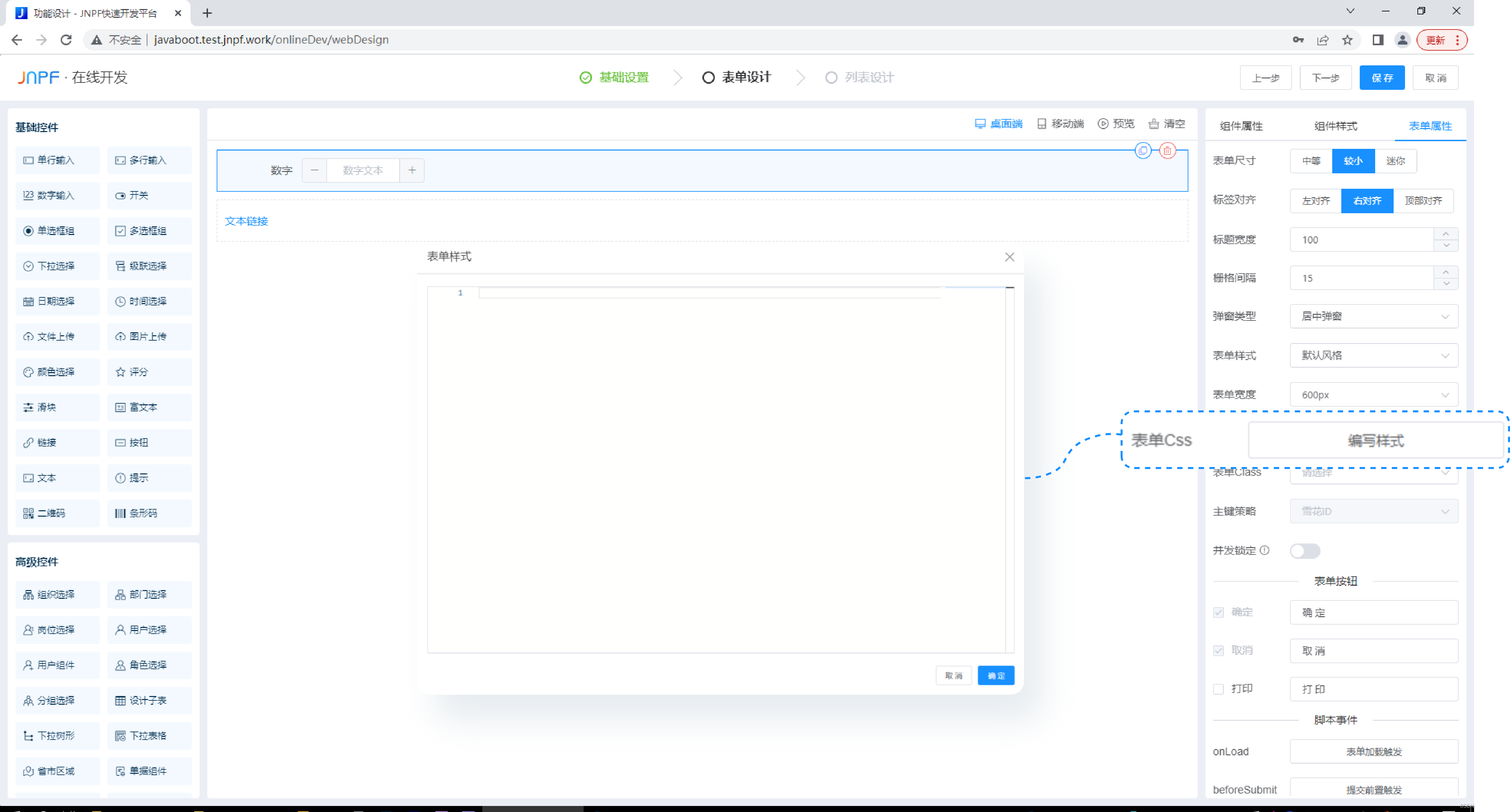Click the plus button of the 数字 field
The image size is (1510, 812).
(412, 171)
